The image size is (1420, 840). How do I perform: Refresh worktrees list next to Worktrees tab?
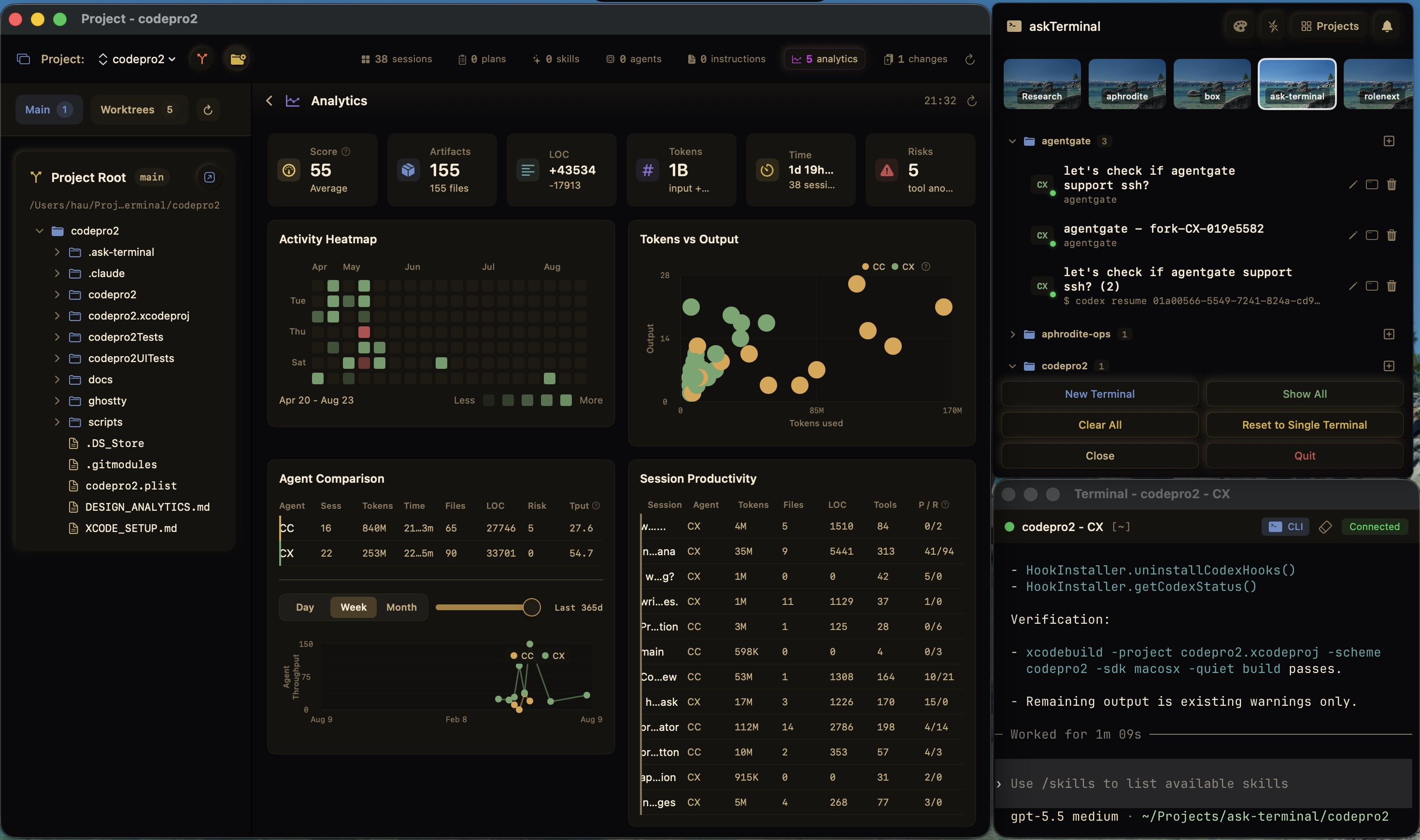pyautogui.click(x=208, y=110)
